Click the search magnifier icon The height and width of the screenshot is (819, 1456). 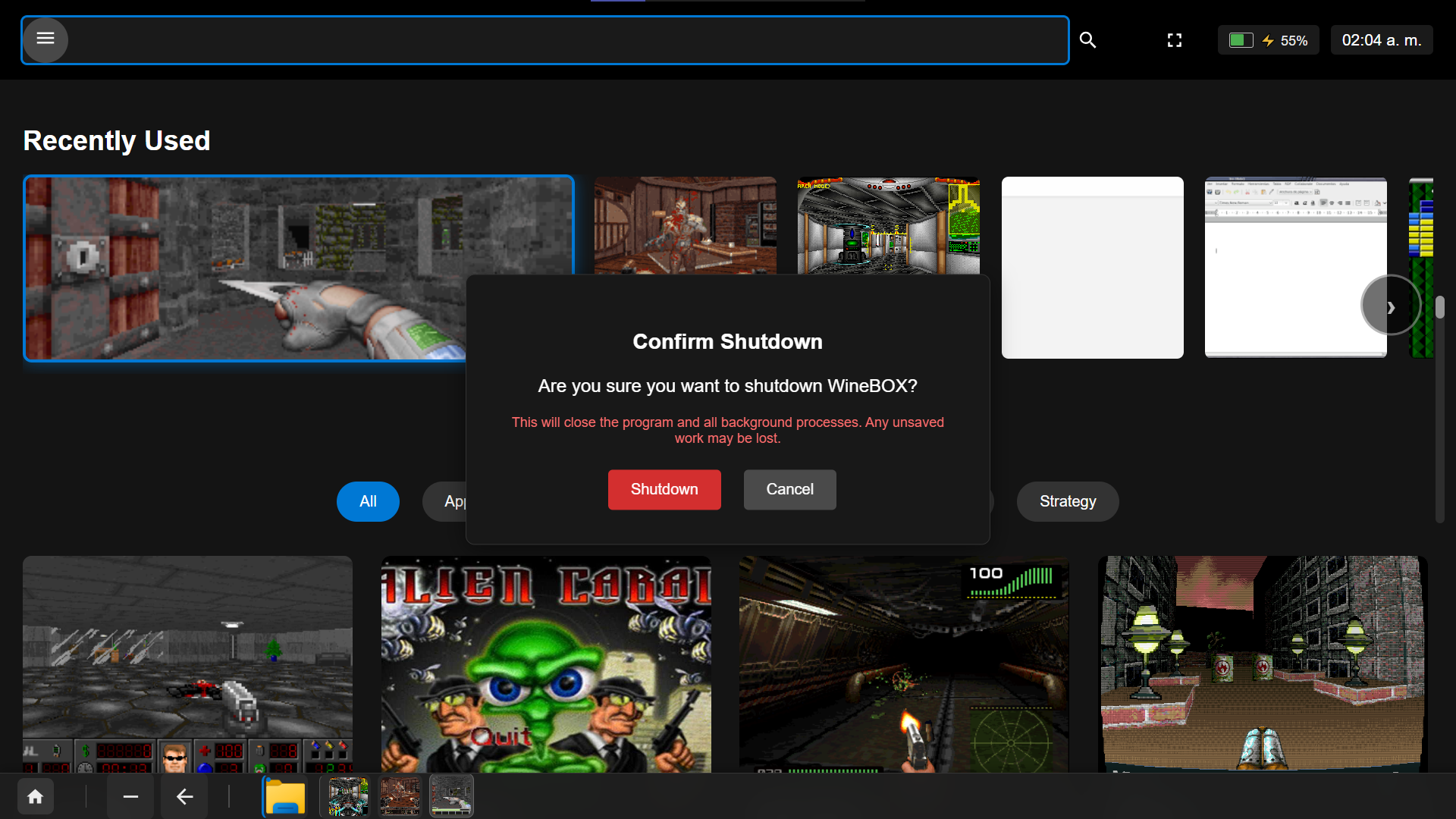point(1087,40)
